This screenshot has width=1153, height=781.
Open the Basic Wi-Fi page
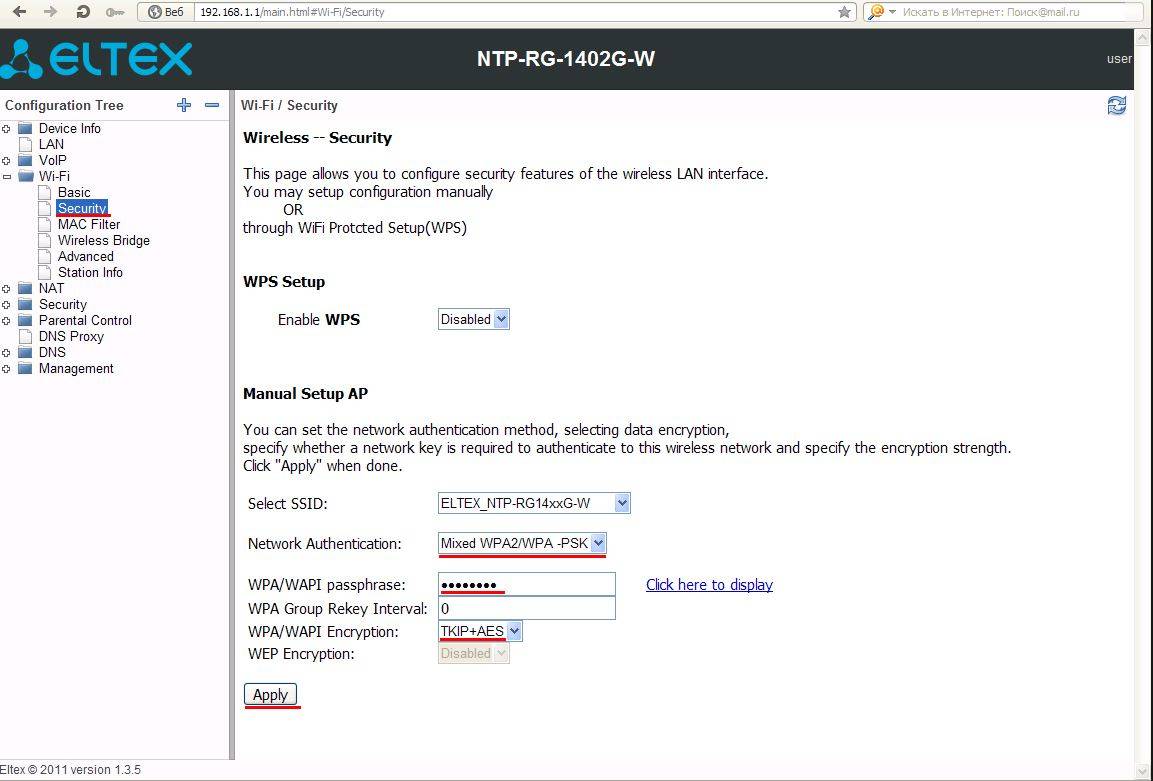[74, 192]
